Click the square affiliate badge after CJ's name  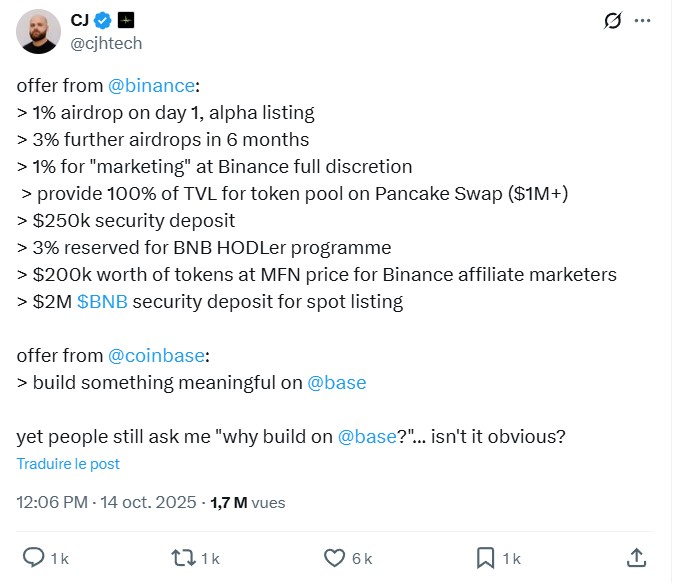(127, 20)
